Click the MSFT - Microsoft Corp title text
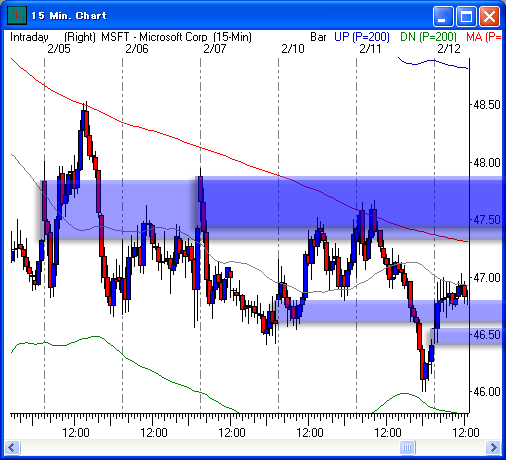Image resolution: width=506 pixels, height=460 pixels. (x=154, y=37)
